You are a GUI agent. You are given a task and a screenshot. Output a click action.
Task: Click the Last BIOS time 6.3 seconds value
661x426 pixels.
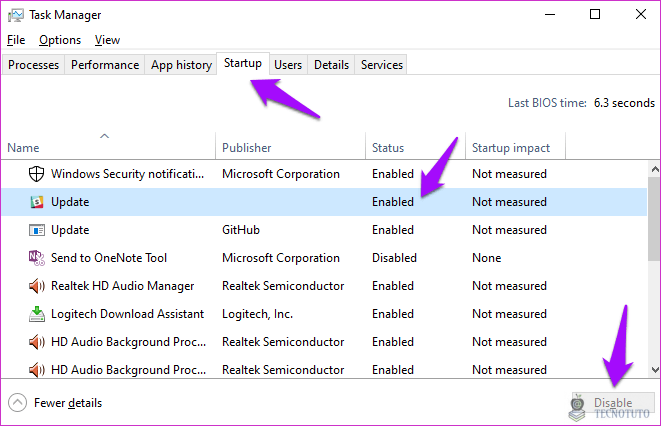pos(624,103)
